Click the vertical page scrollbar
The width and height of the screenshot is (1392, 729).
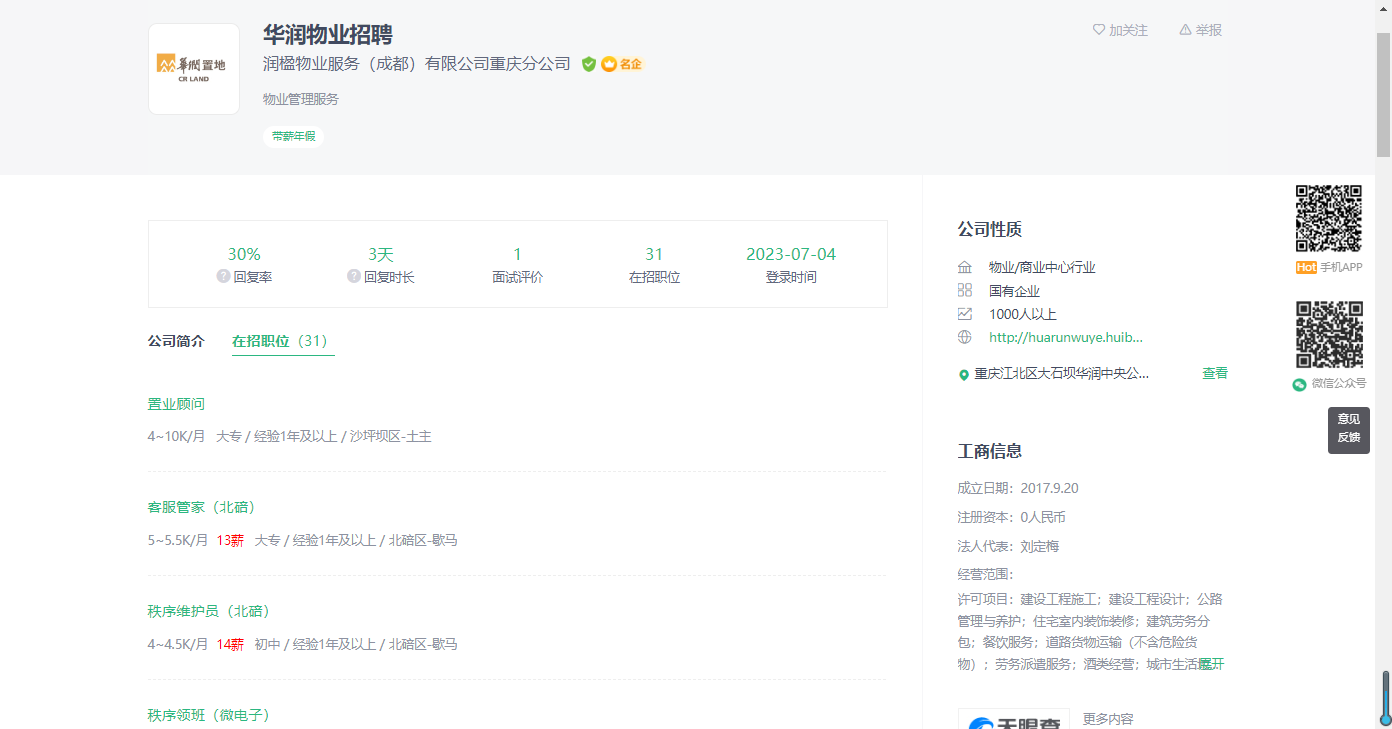click(x=1383, y=95)
